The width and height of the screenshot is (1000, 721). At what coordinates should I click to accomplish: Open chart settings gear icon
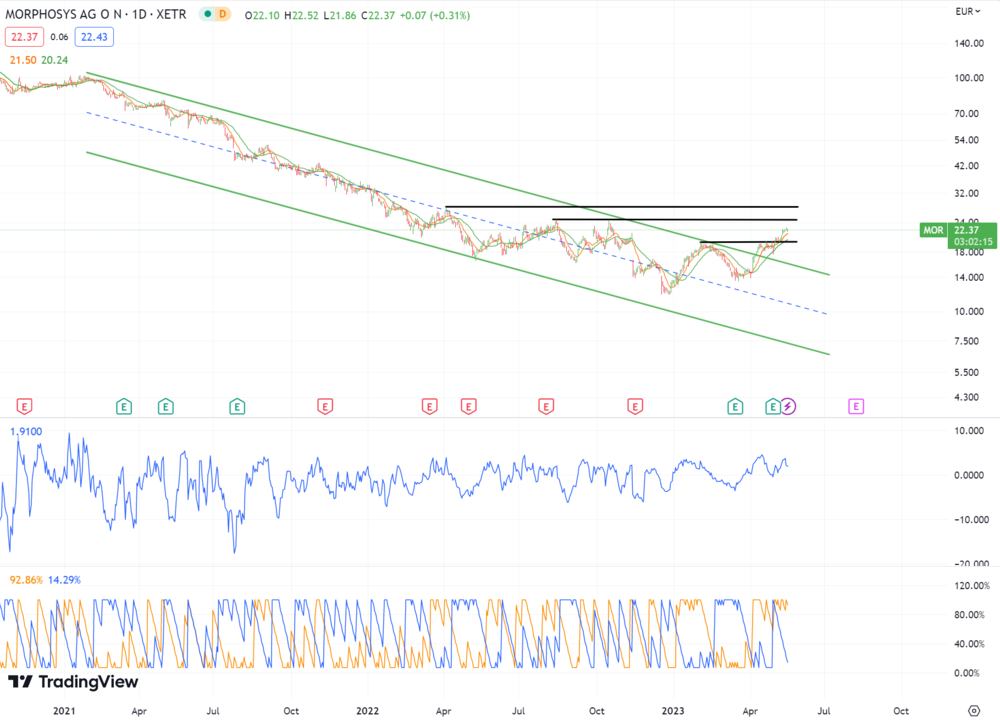pos(973,710)
